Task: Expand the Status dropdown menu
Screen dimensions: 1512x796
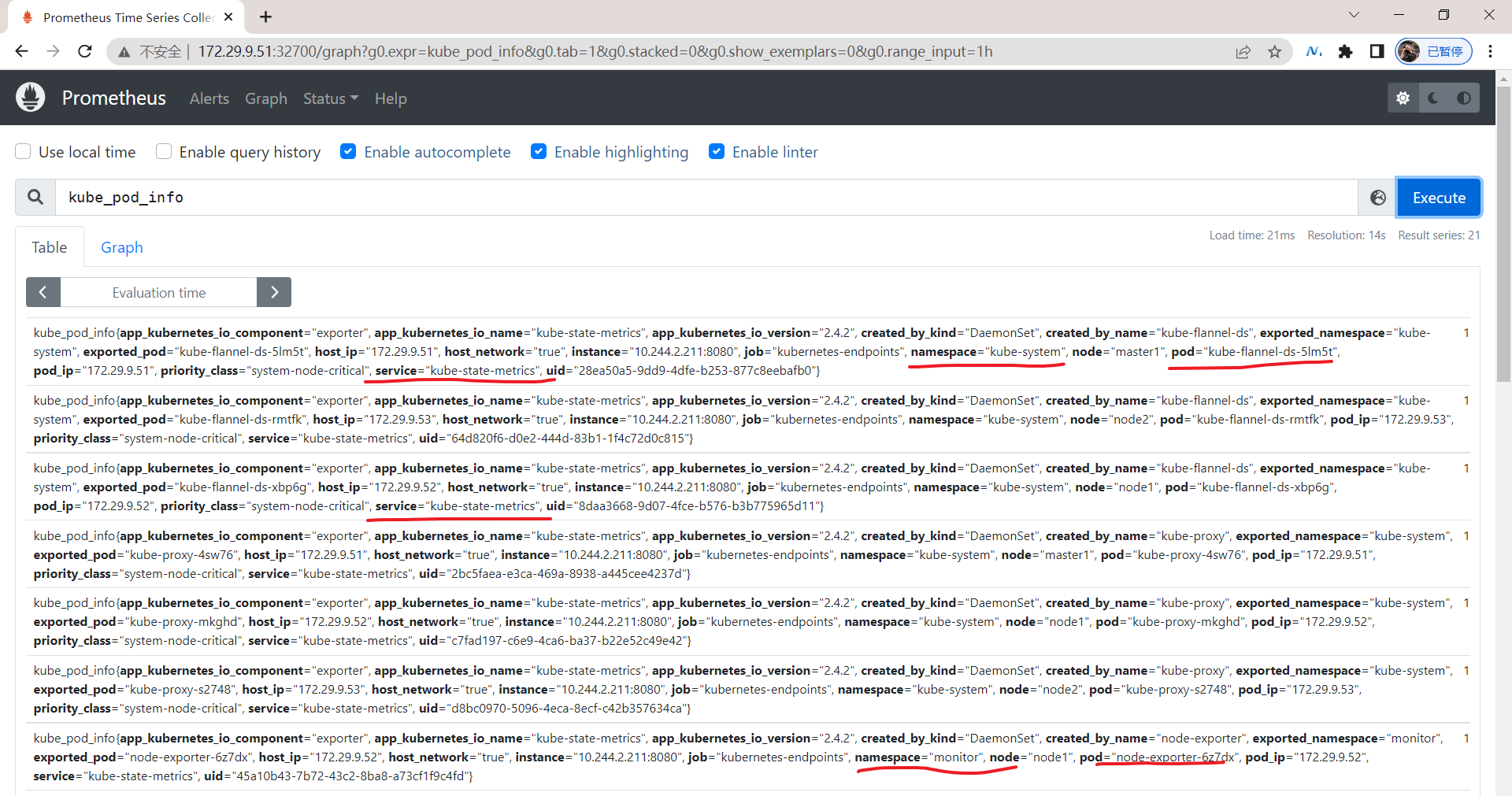Action: (331, 98)
